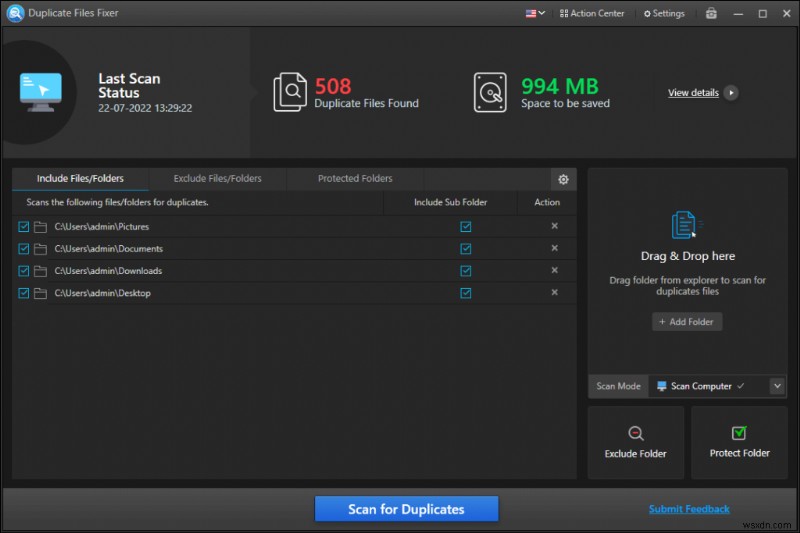Remove the Desktop folder with X
This screenshot has width=800, height=533.
[555, 292]
